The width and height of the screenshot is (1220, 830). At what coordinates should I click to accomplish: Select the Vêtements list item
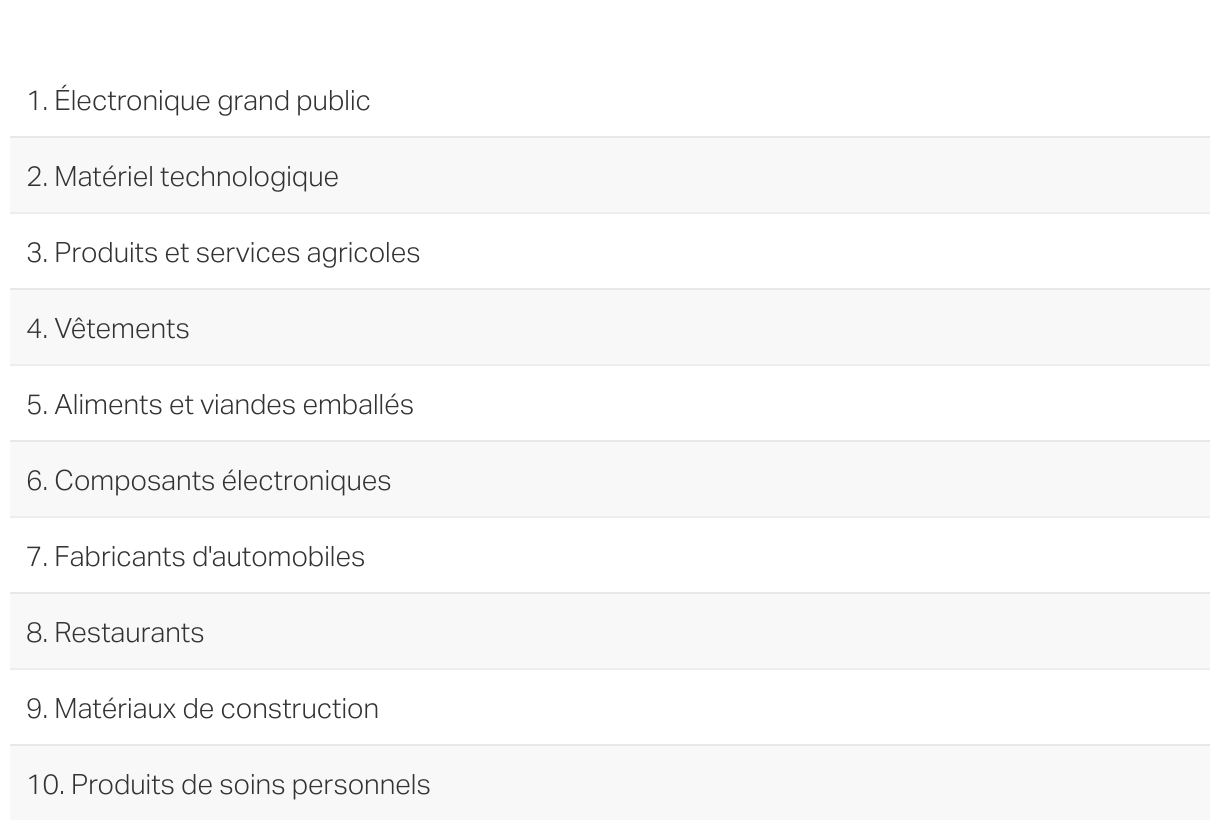pos(609,329)
